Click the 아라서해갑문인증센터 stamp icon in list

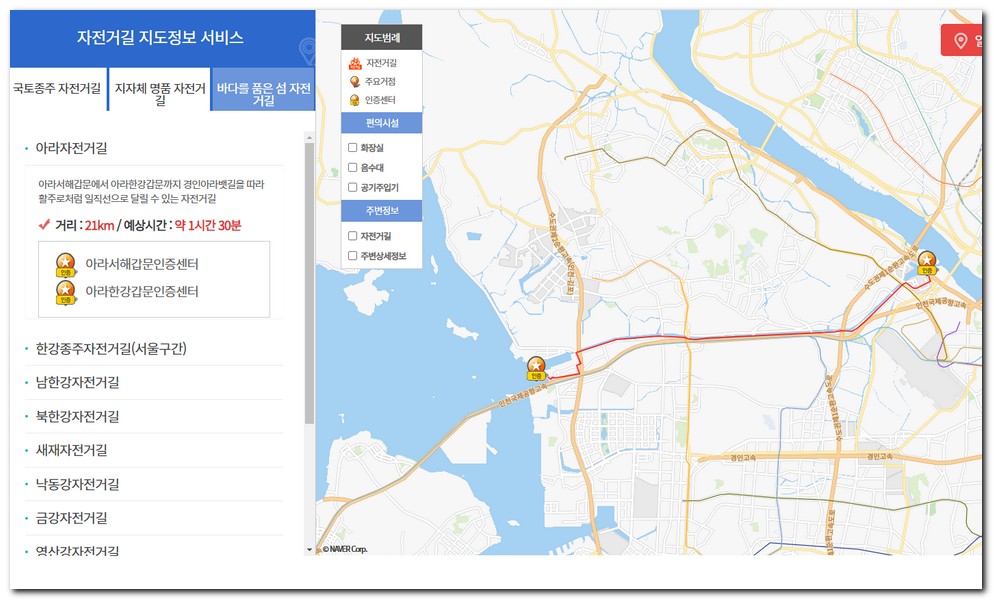tap(66, 265)
